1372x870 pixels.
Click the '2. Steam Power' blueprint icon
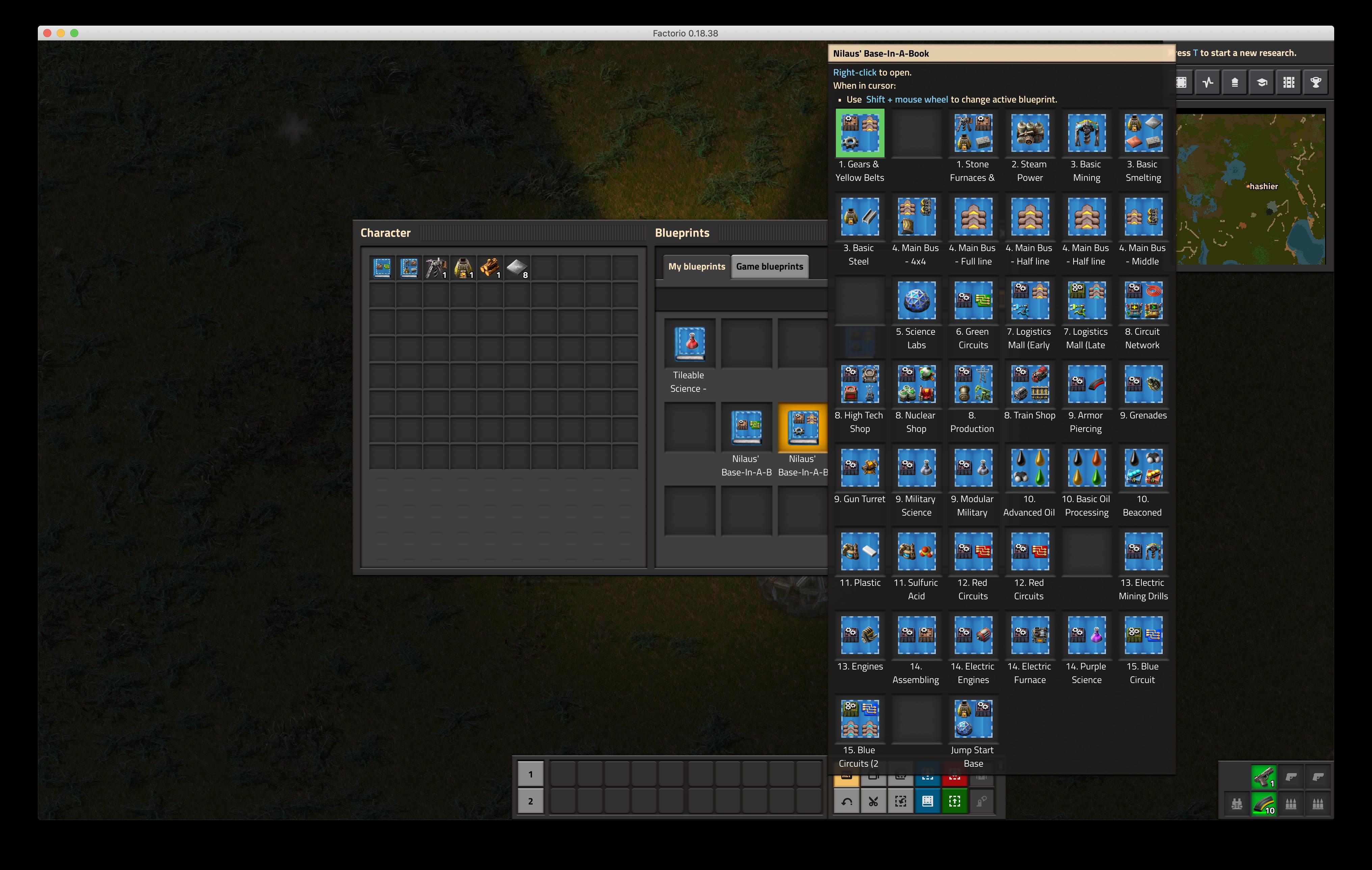click(1030, 133)
